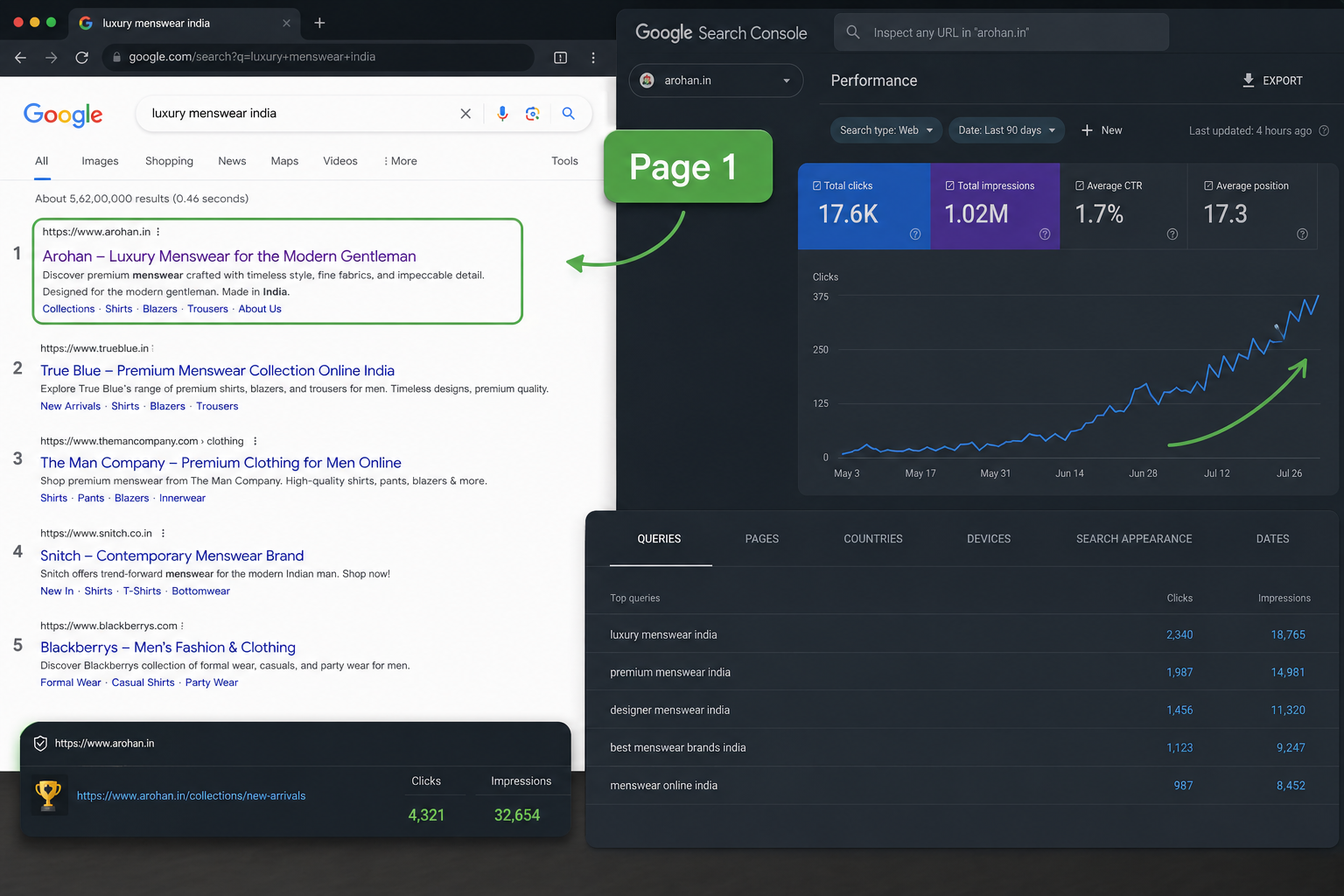Switch to the Images tab

pos(100,161)
